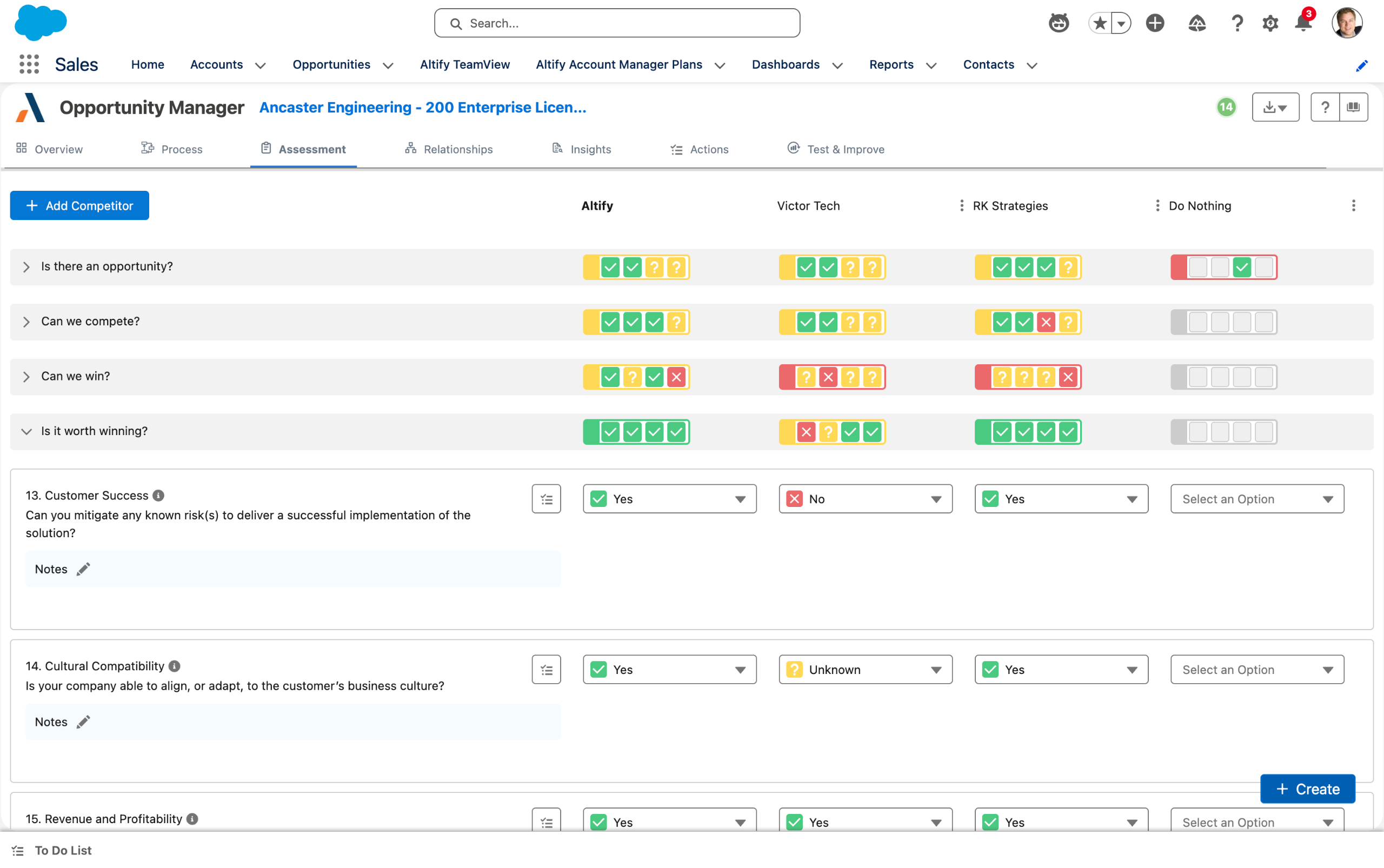Open the Setup gear icon

(x=1270, y=23)
